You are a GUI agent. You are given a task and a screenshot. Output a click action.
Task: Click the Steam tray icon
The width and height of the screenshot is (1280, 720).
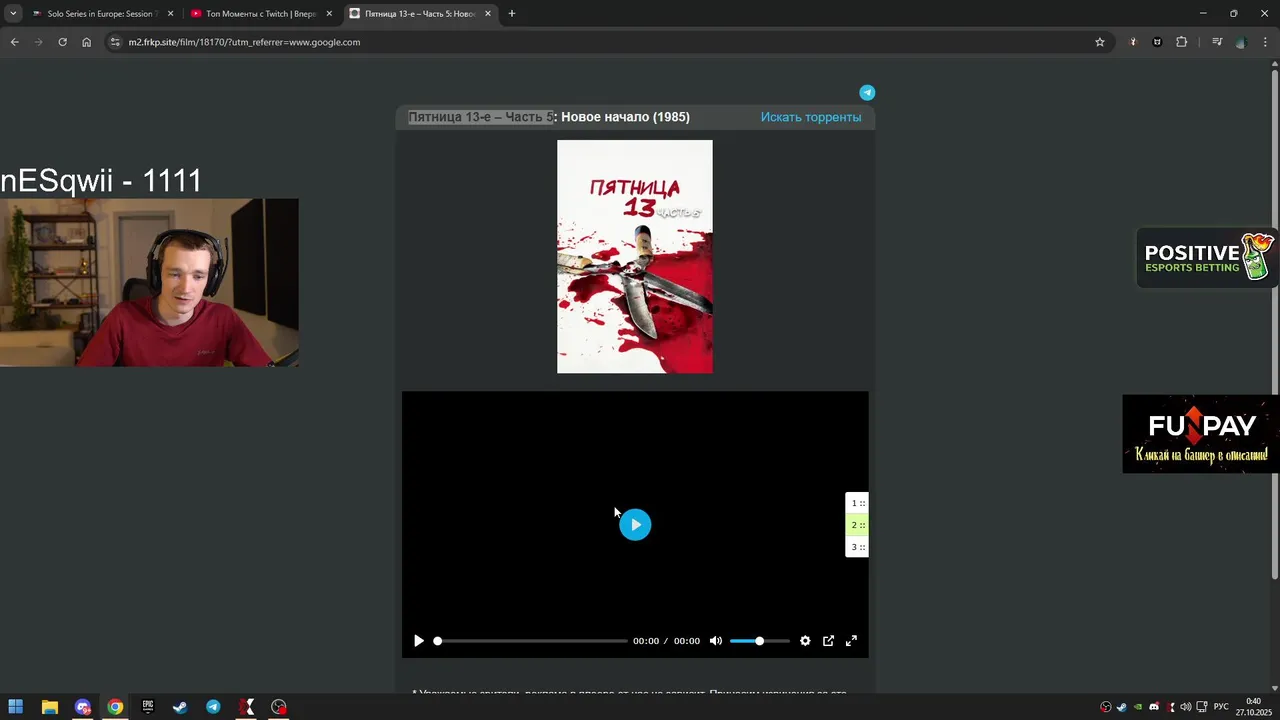(x=1121, y=707)
